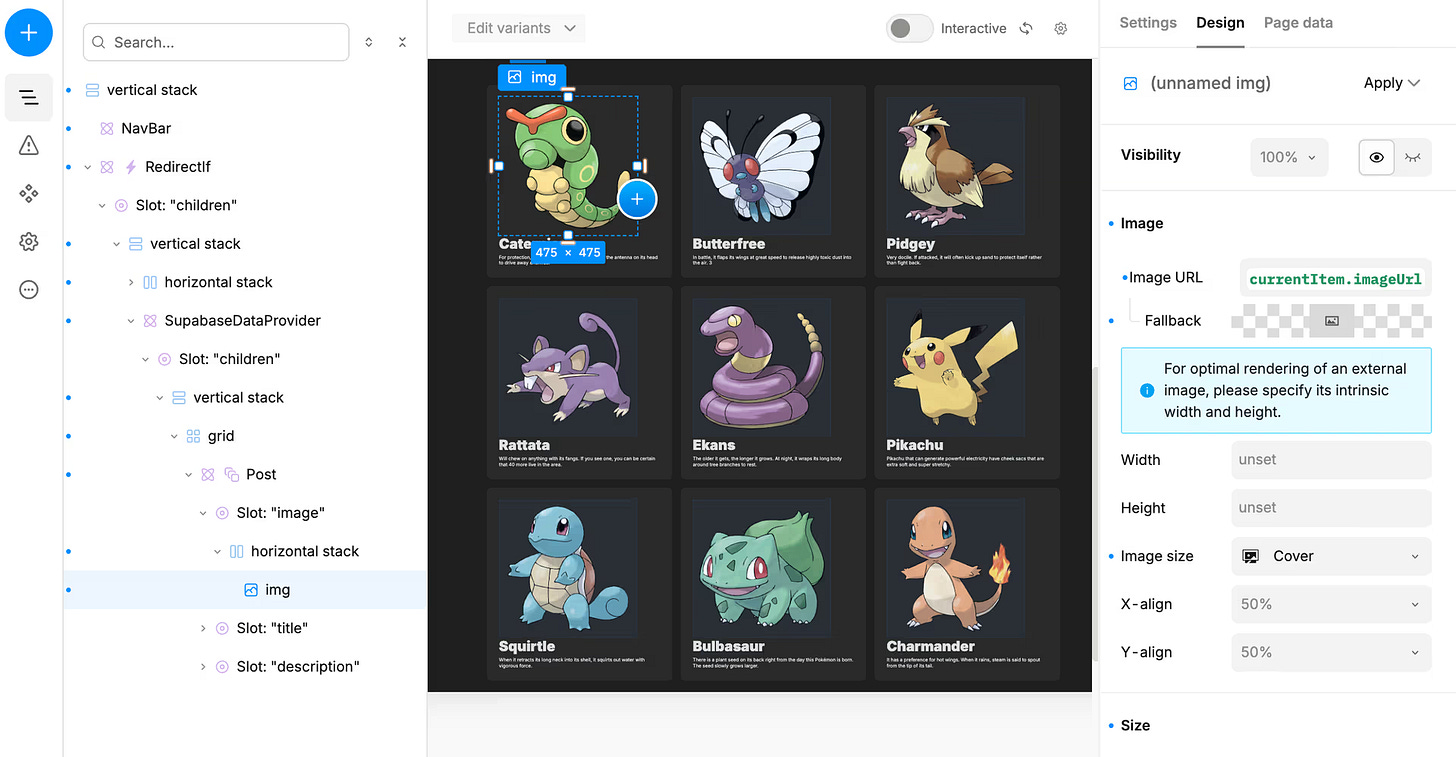The image size is (1456, 757).
Task: Click the collapse all arrows icon
Action: (x=402, y=42)
